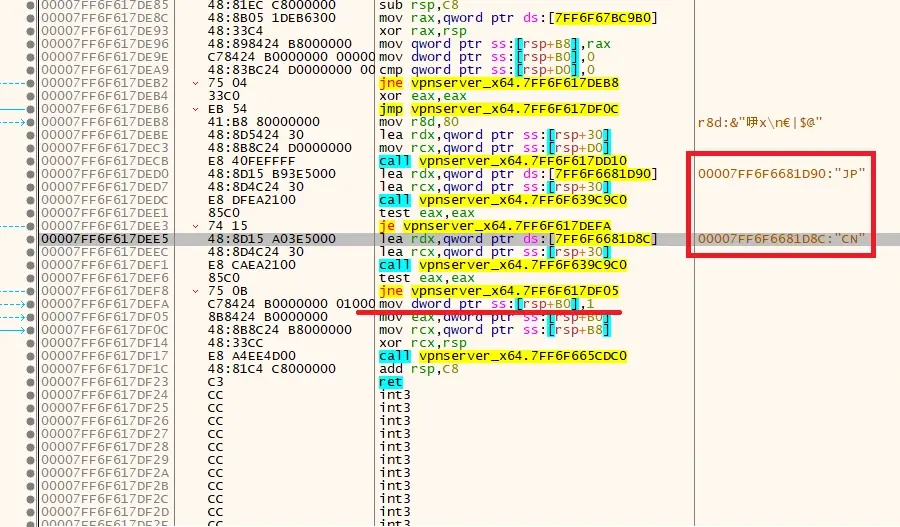This screenshot has width=900, height=527.
Task: Click breakpoint dot at 00007FF6F617DE85
Action: [31, 5]
